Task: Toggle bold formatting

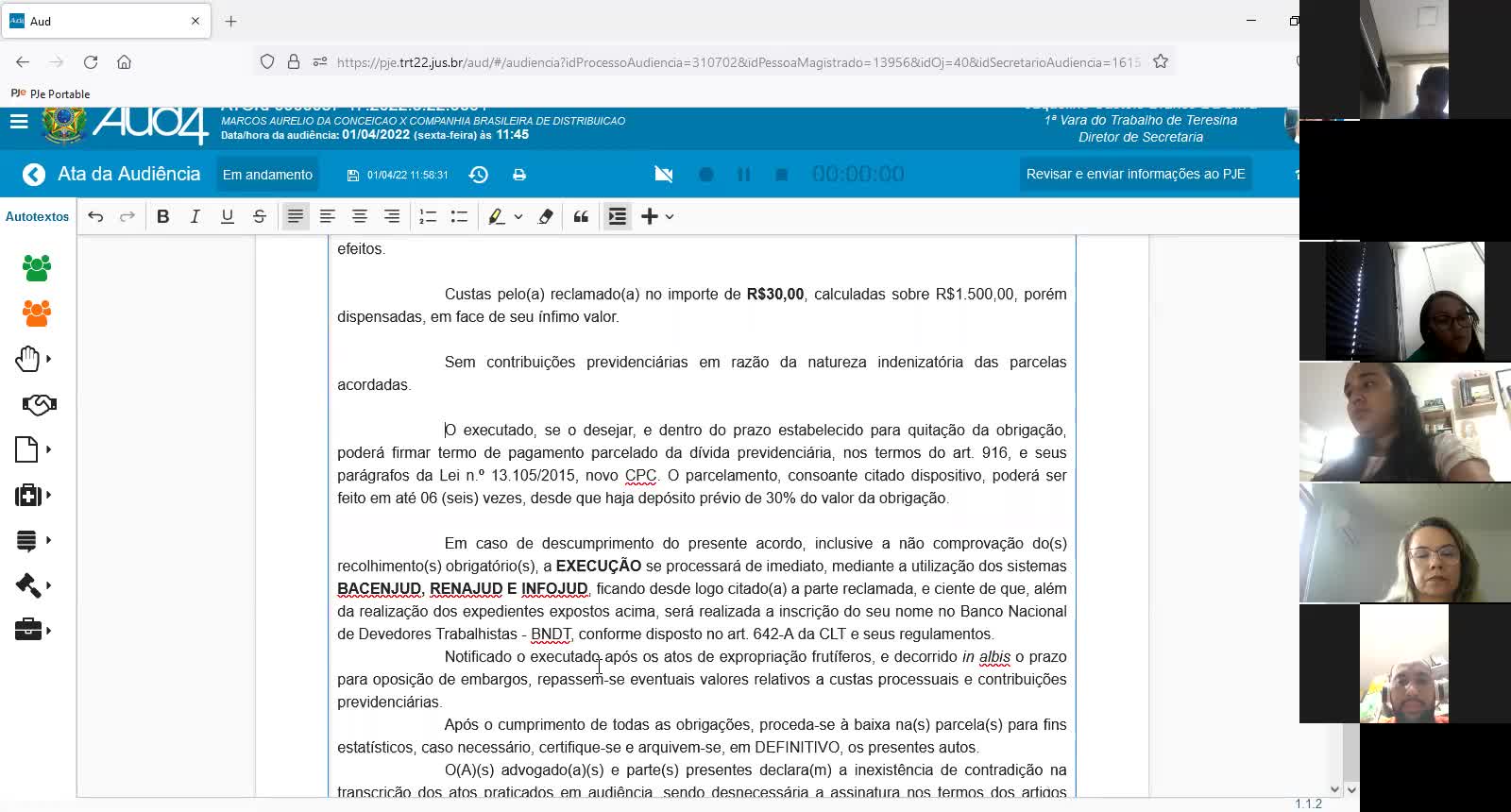Action: tap(163, 216)
